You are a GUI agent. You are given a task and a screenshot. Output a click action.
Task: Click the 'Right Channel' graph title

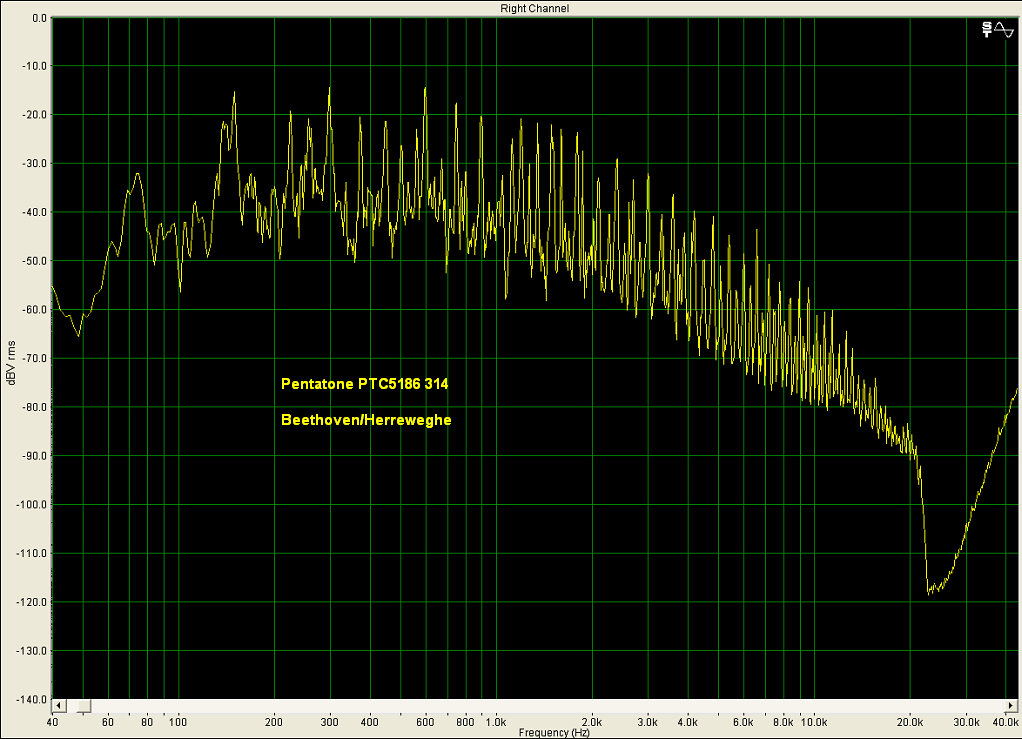click(534, 8)
